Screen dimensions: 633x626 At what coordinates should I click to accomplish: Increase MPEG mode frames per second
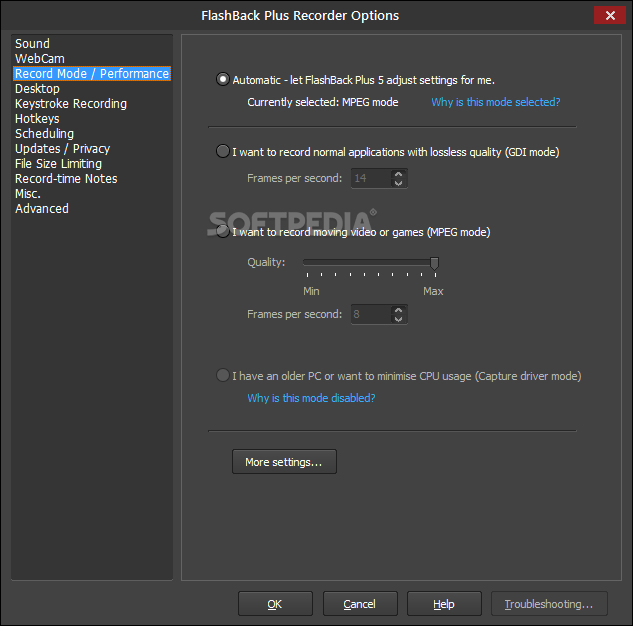pyautogui.click(x=398, y=310)
